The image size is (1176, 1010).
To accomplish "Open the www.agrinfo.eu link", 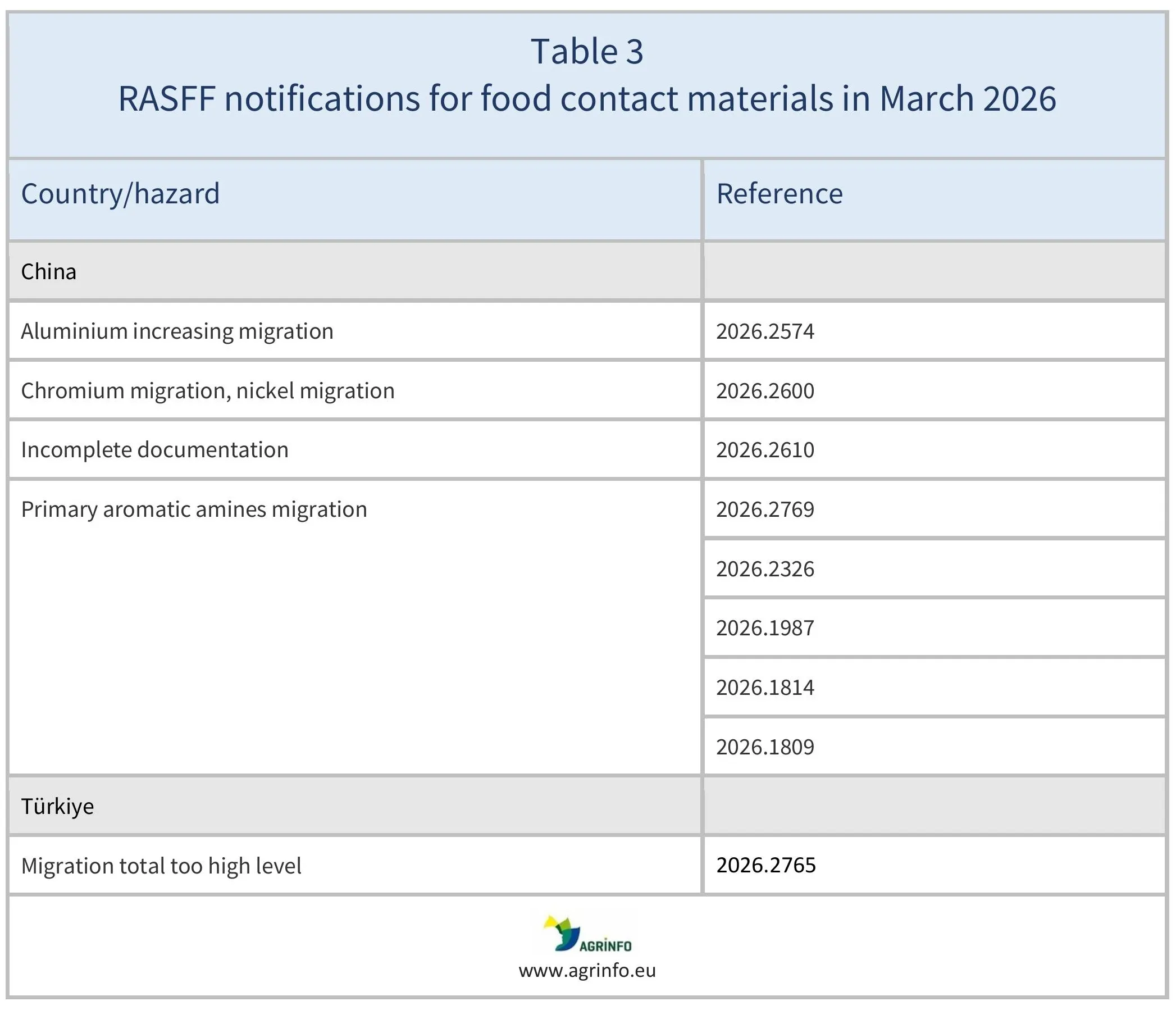I will [x=587, y=970].
